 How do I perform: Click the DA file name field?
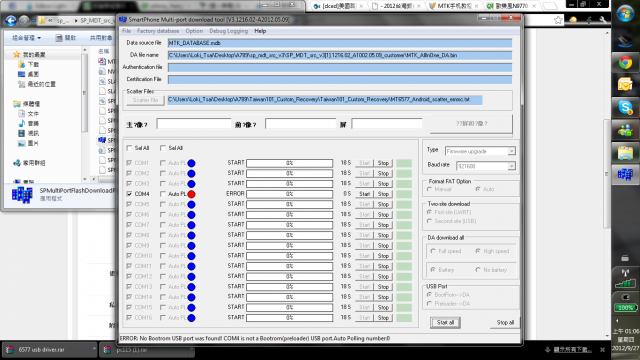(340, 56)
